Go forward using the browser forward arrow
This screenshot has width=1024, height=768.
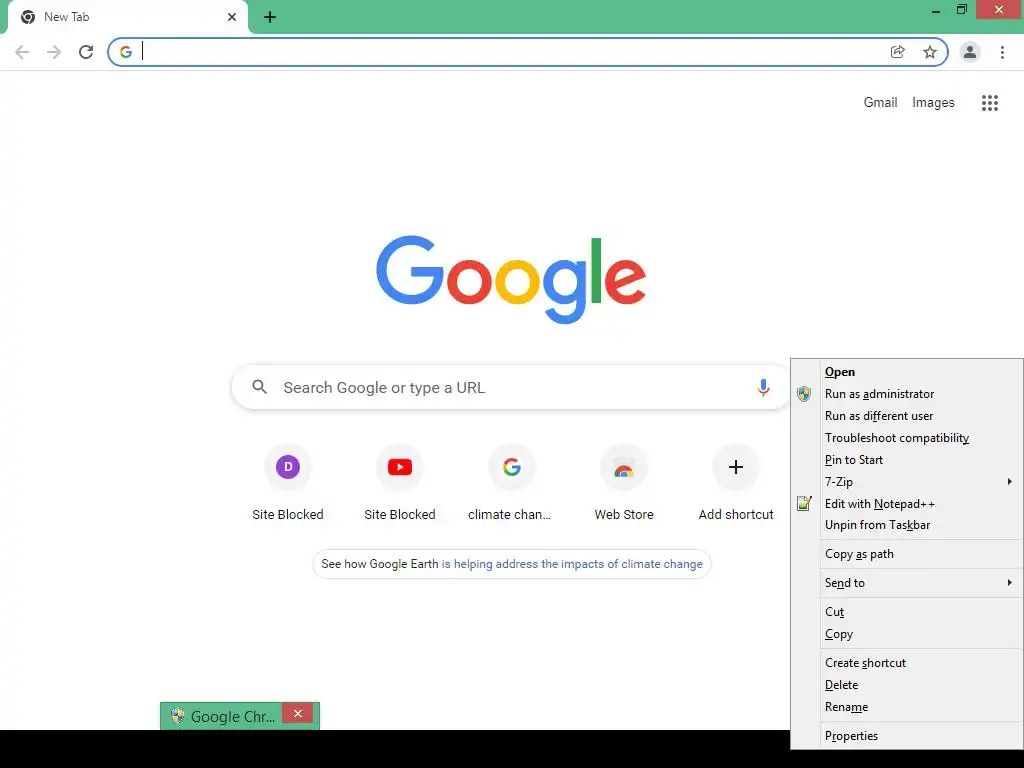54,52
